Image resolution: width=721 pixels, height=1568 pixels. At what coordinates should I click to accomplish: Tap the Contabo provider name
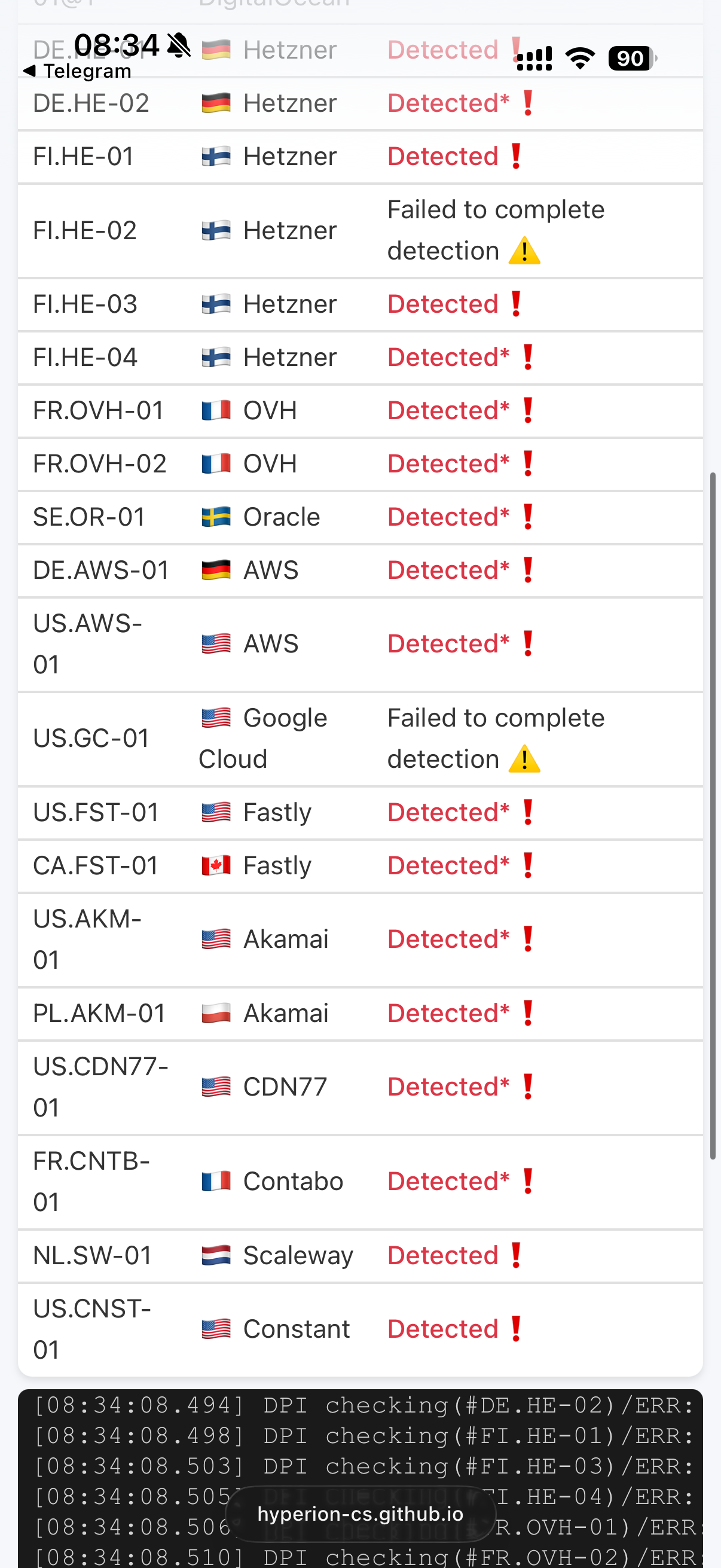click(x=294, y=1181)
